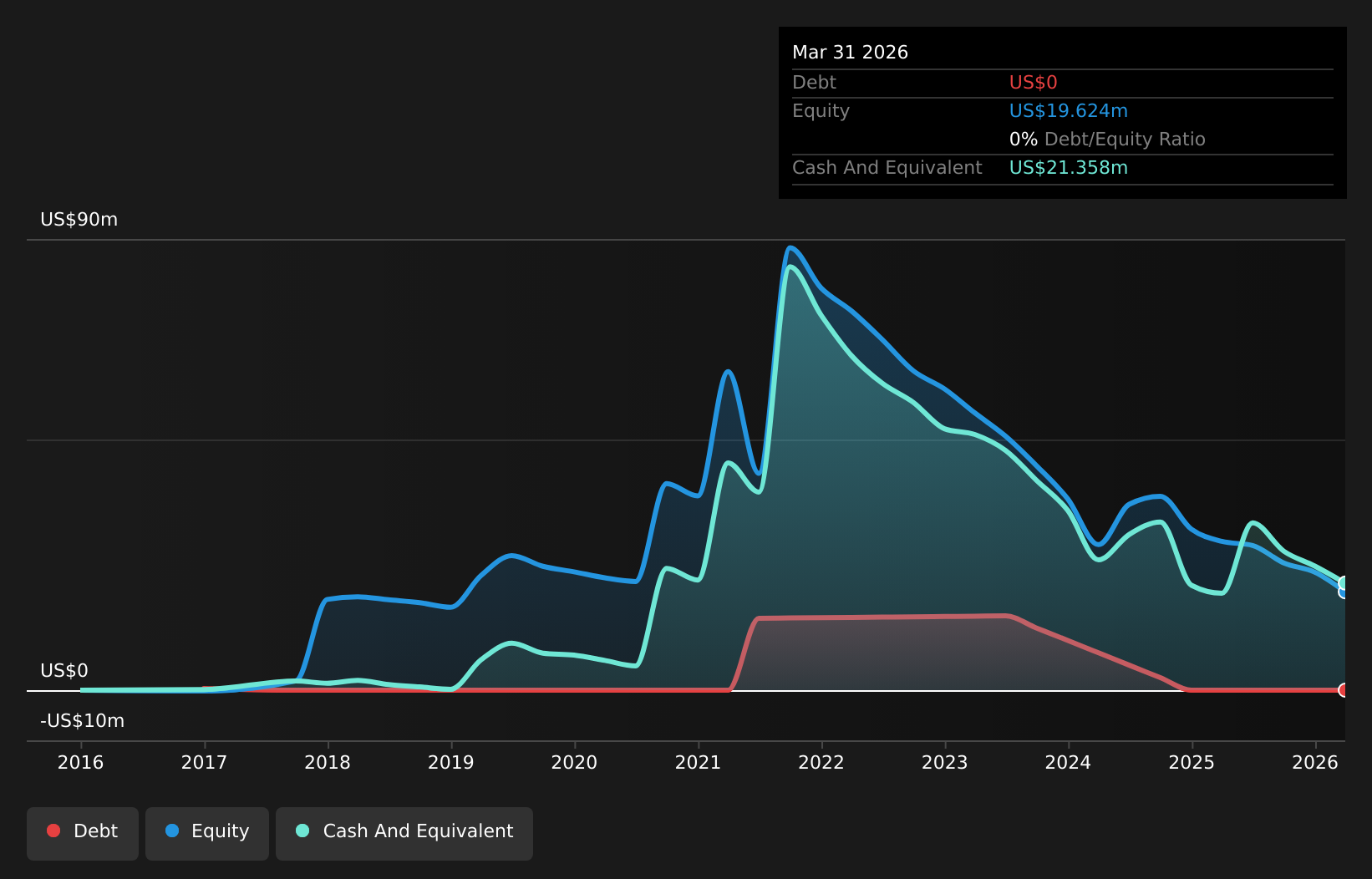Click the Debt value US$0 in tooltip

tap(1034, 83)
